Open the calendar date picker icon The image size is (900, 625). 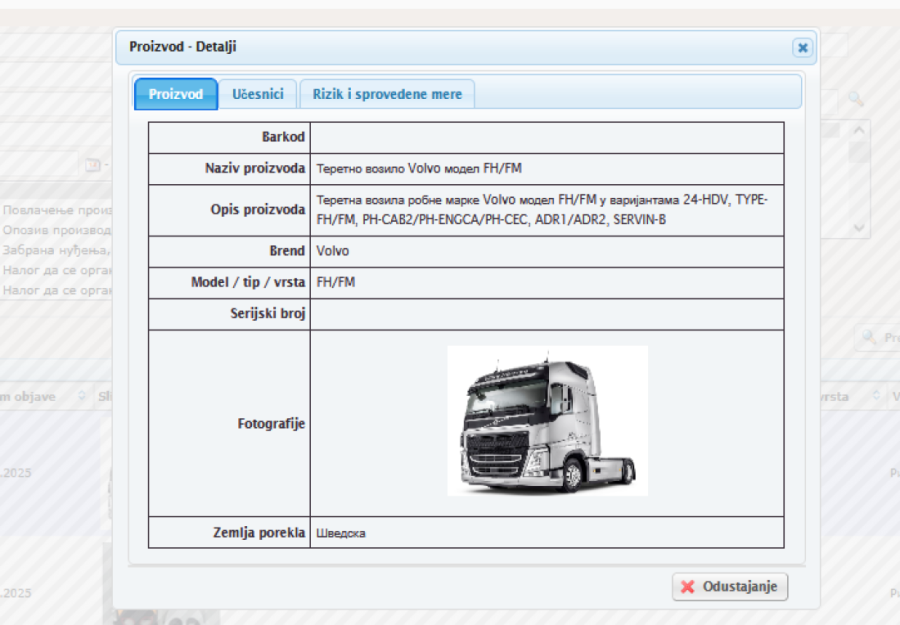tap(92, 165)
